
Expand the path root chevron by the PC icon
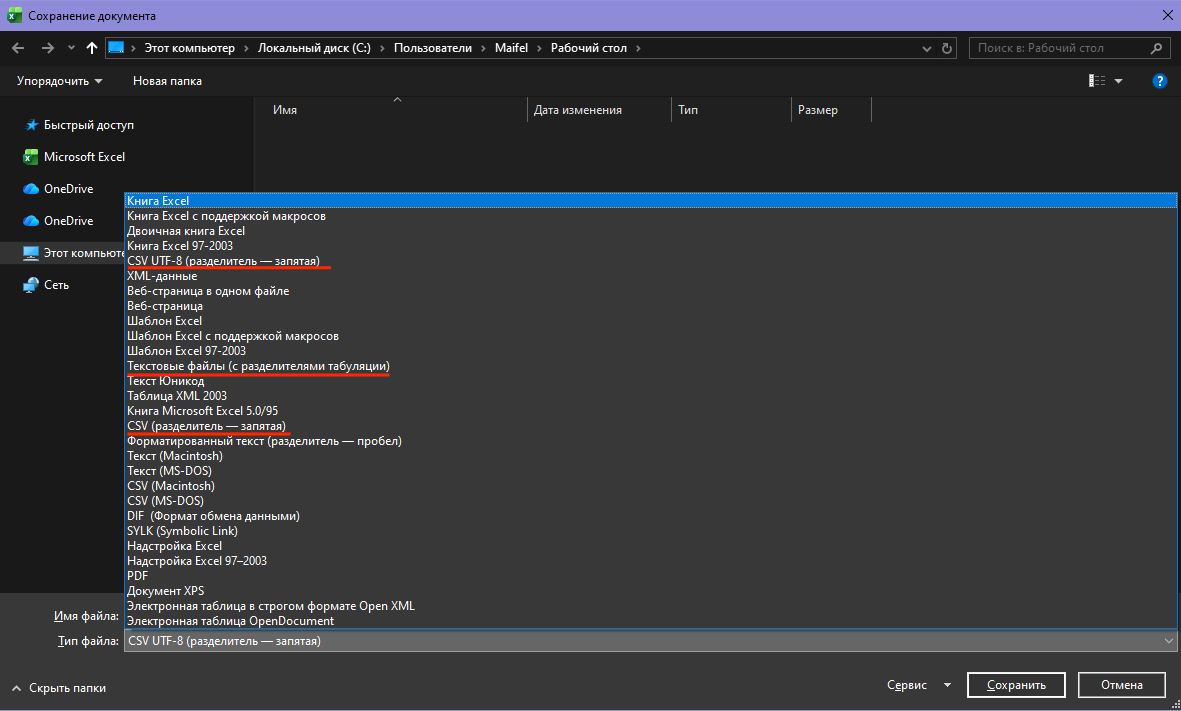133,48
